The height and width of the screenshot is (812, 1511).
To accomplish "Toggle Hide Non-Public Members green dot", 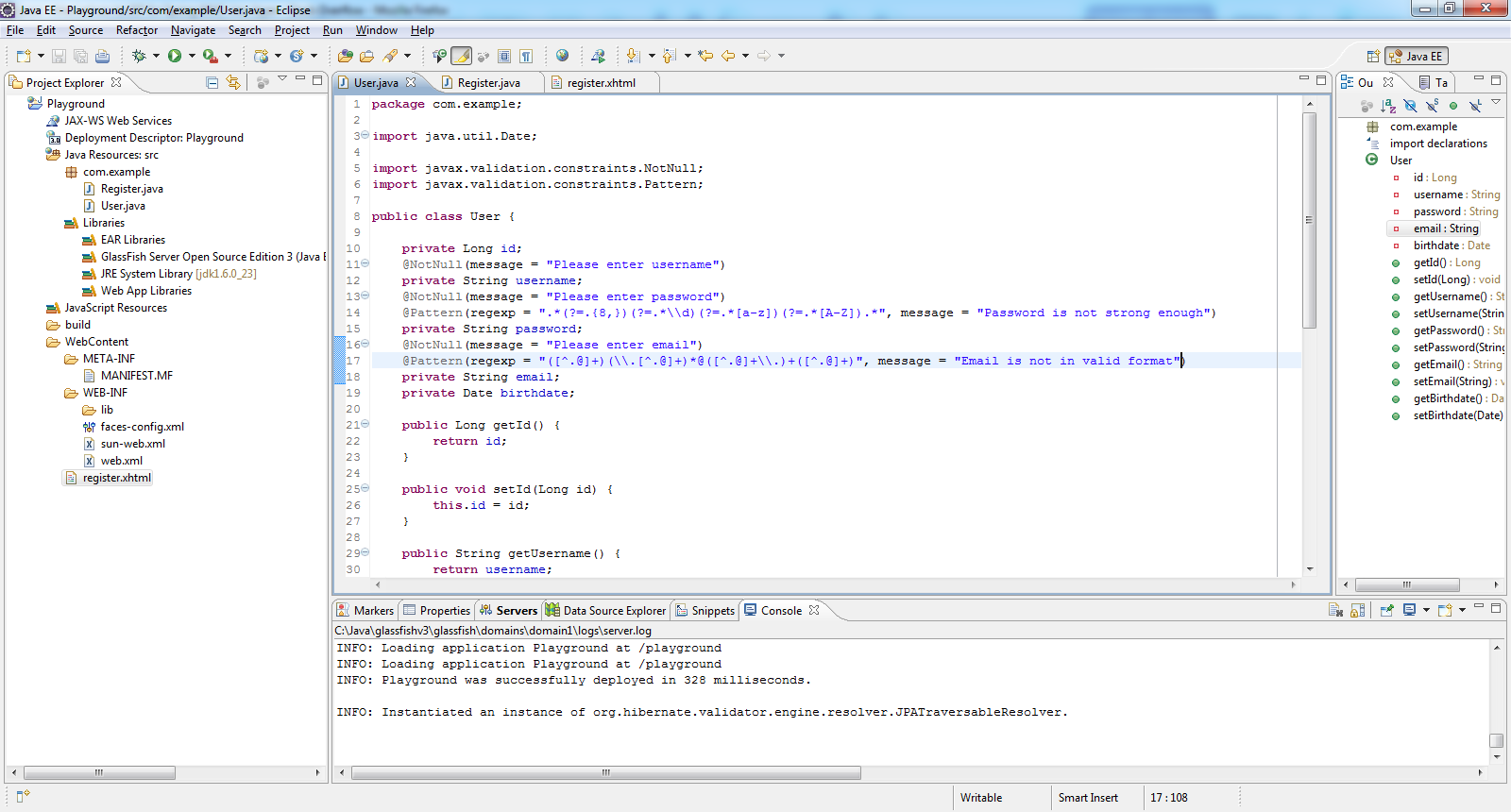I will coord(1453,106).
